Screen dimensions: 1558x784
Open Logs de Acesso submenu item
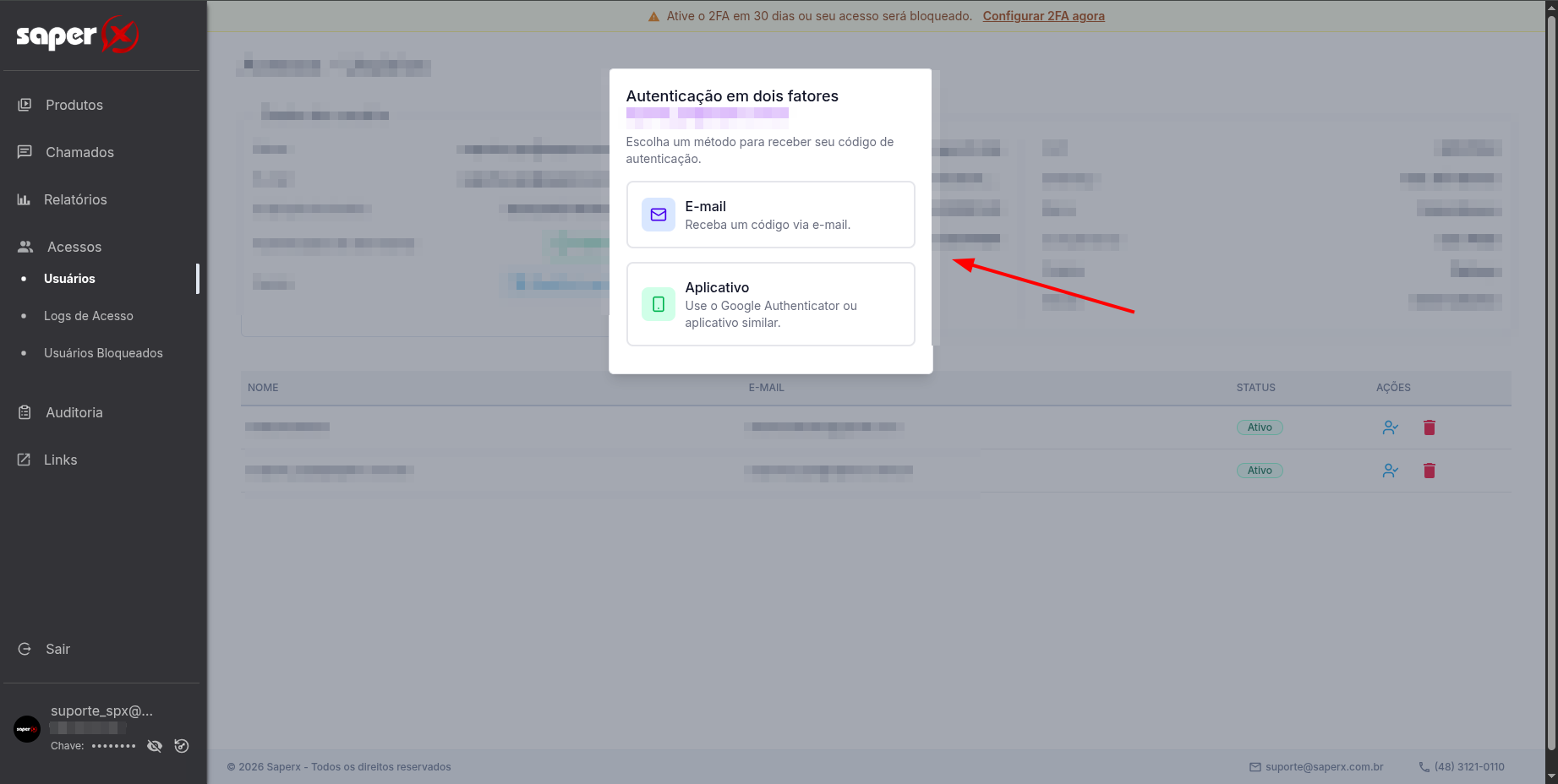pos(88,316)
